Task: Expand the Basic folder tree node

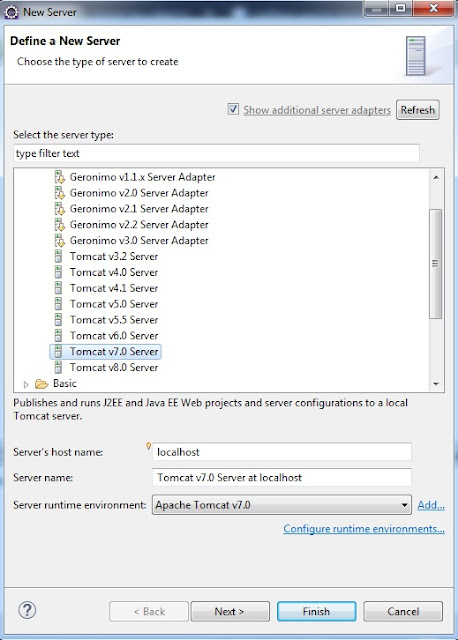Action: pos(26,384)
